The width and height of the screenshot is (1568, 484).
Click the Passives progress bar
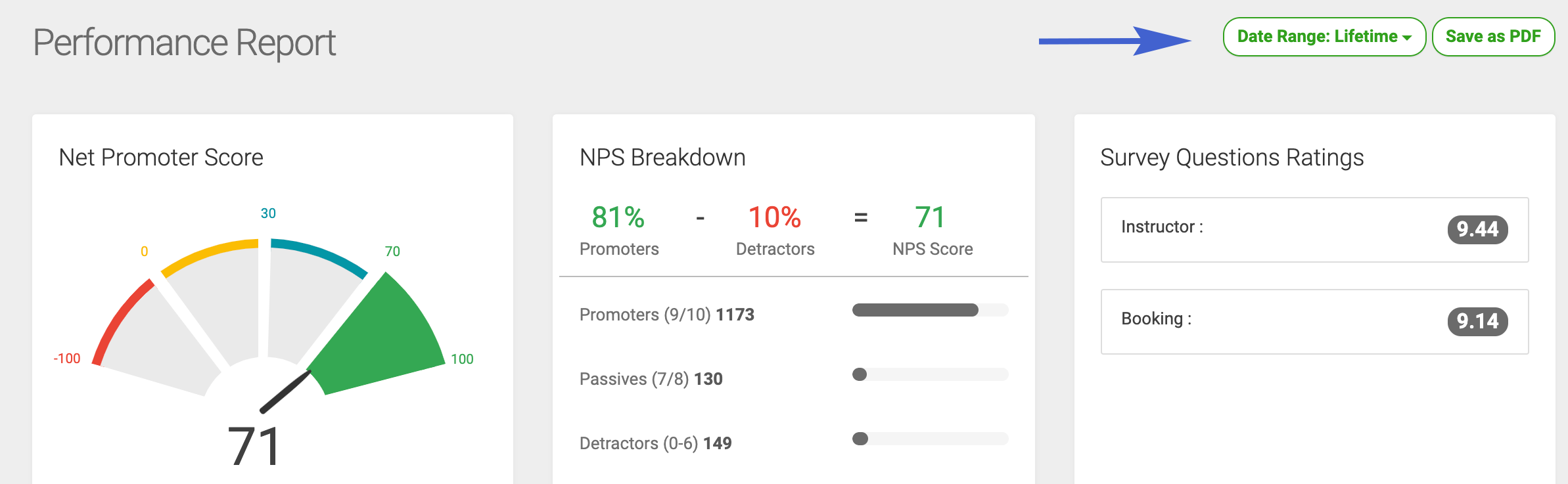(x=930, y=374)
